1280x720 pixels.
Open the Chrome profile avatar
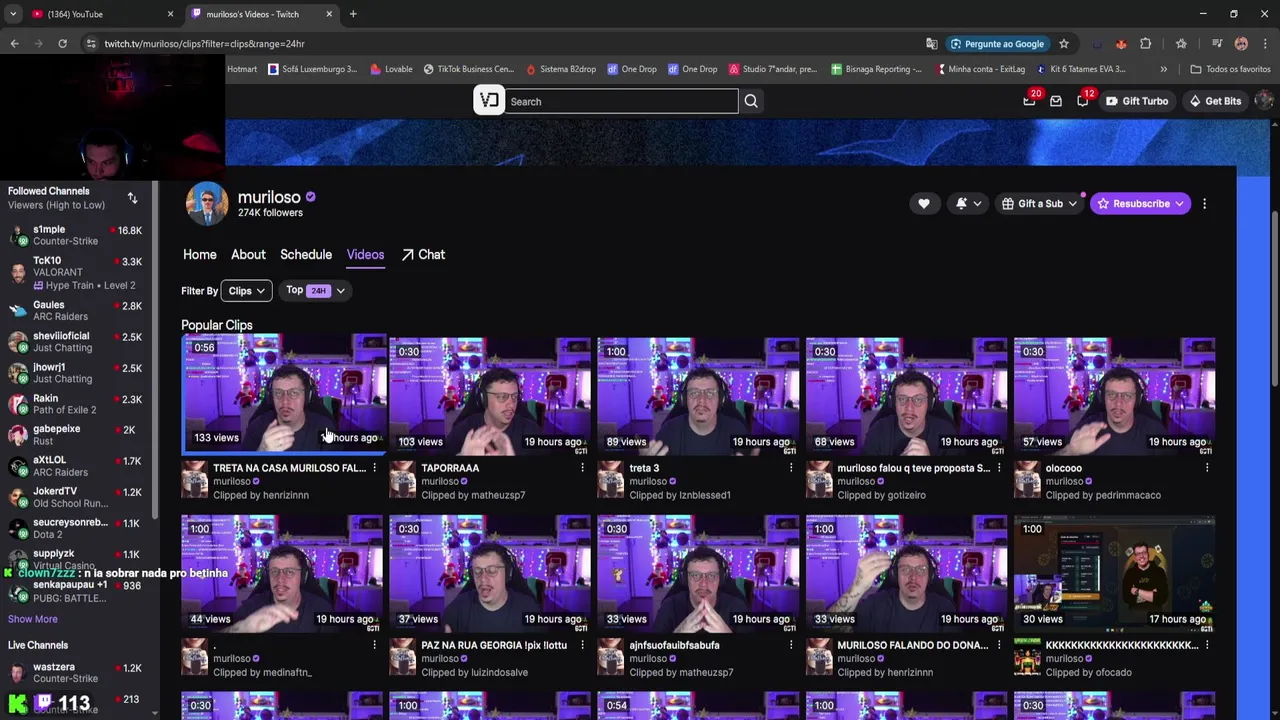(1241, 44)
